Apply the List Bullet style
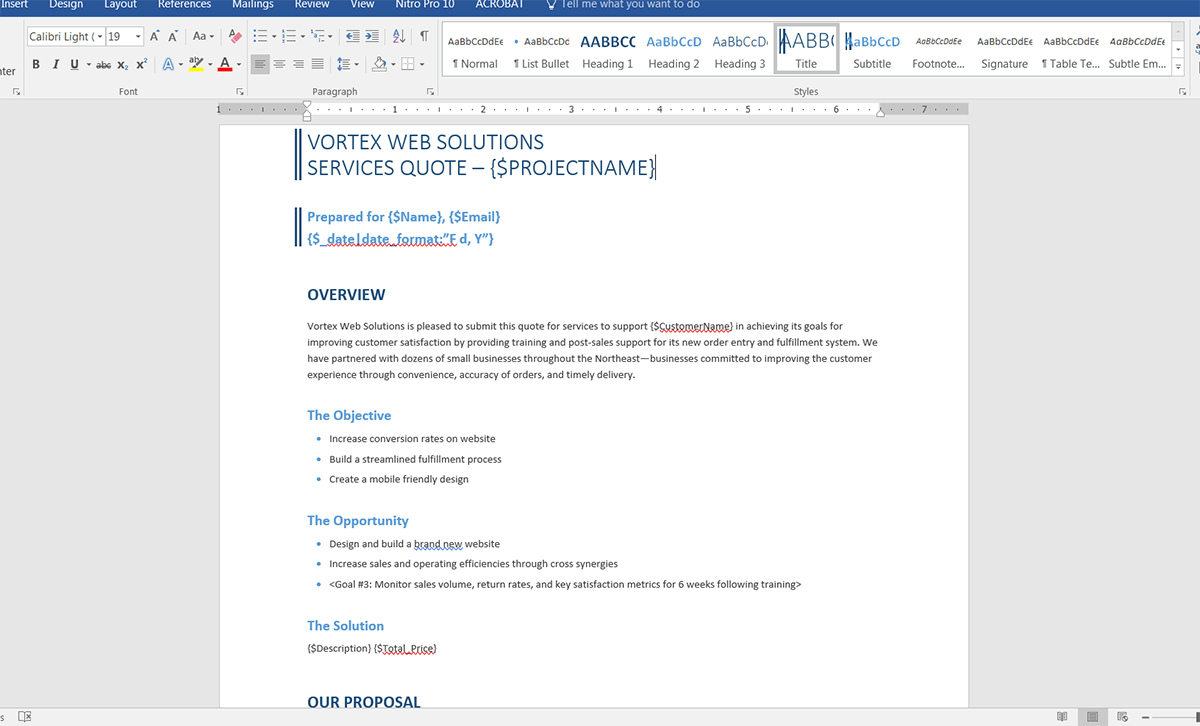The width and height of the screenshot is (1200, 726). point(542,50)
